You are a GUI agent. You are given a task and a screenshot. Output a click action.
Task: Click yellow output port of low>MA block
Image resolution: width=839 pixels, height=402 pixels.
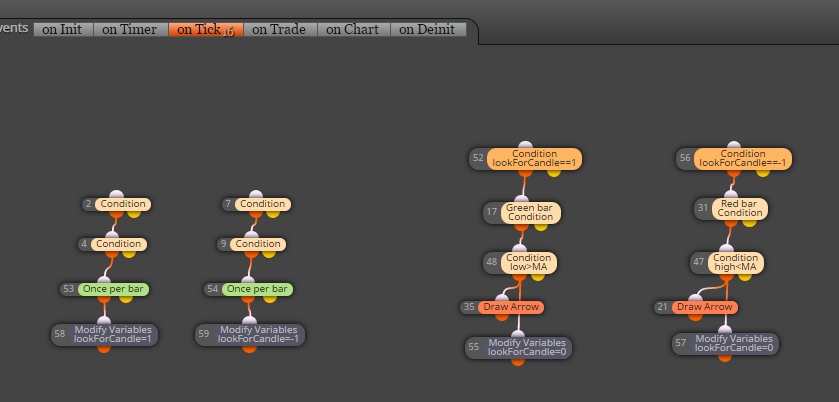[538, 276]
